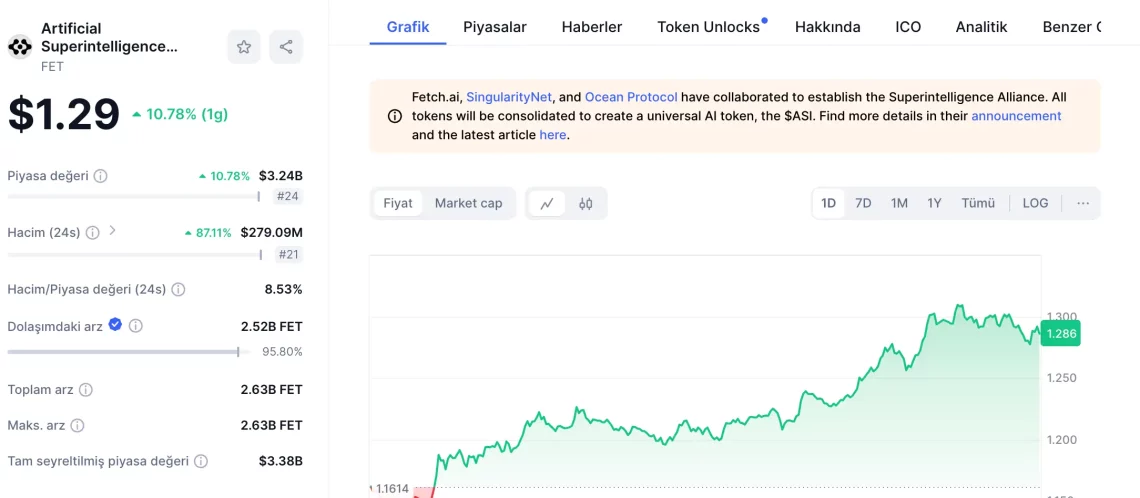Click the share icon button
This screenshot has width=1140, height=498.
pyautogui.click(x=286, y=47)
